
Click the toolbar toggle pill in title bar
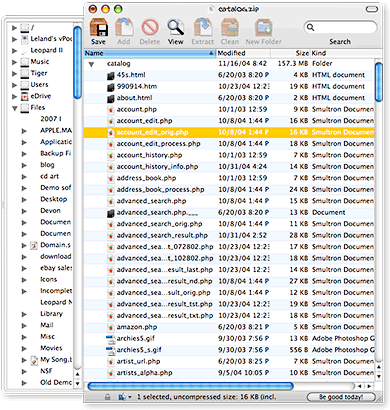tap(372, 9)
